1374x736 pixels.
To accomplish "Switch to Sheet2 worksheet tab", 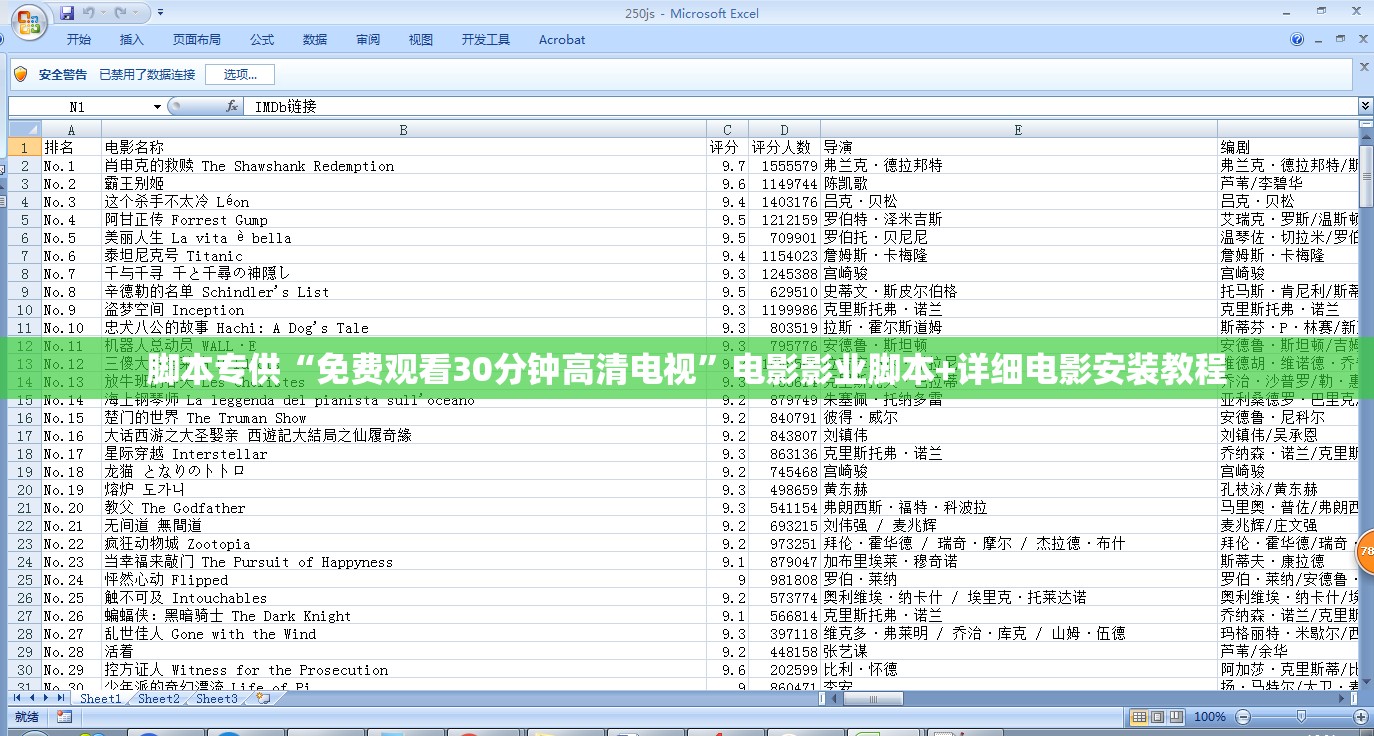I will point(159,699).
